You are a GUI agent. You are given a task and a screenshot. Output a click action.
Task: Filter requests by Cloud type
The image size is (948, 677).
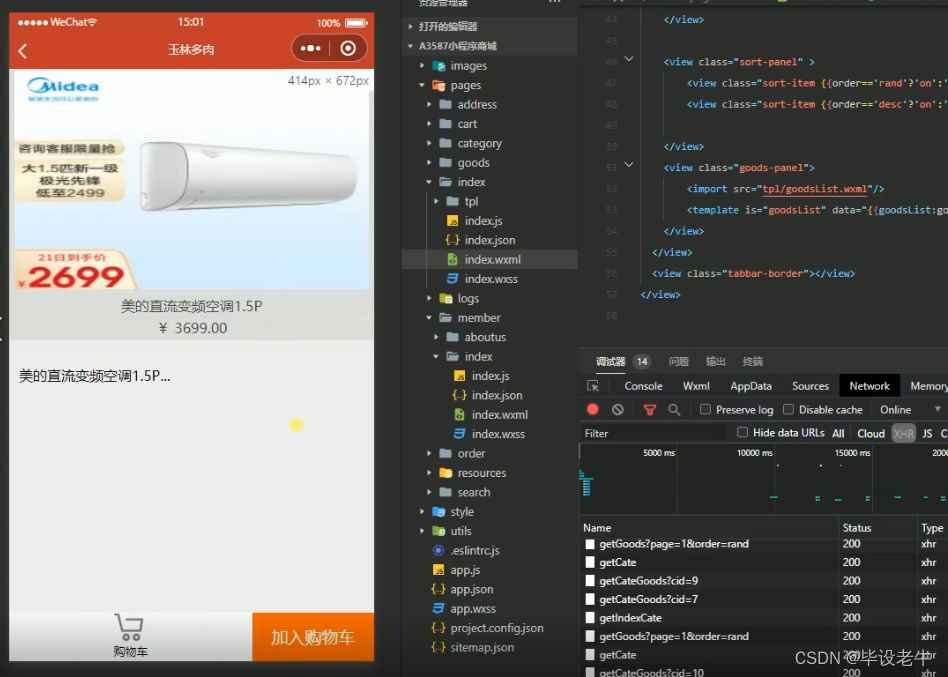(871, 433)
